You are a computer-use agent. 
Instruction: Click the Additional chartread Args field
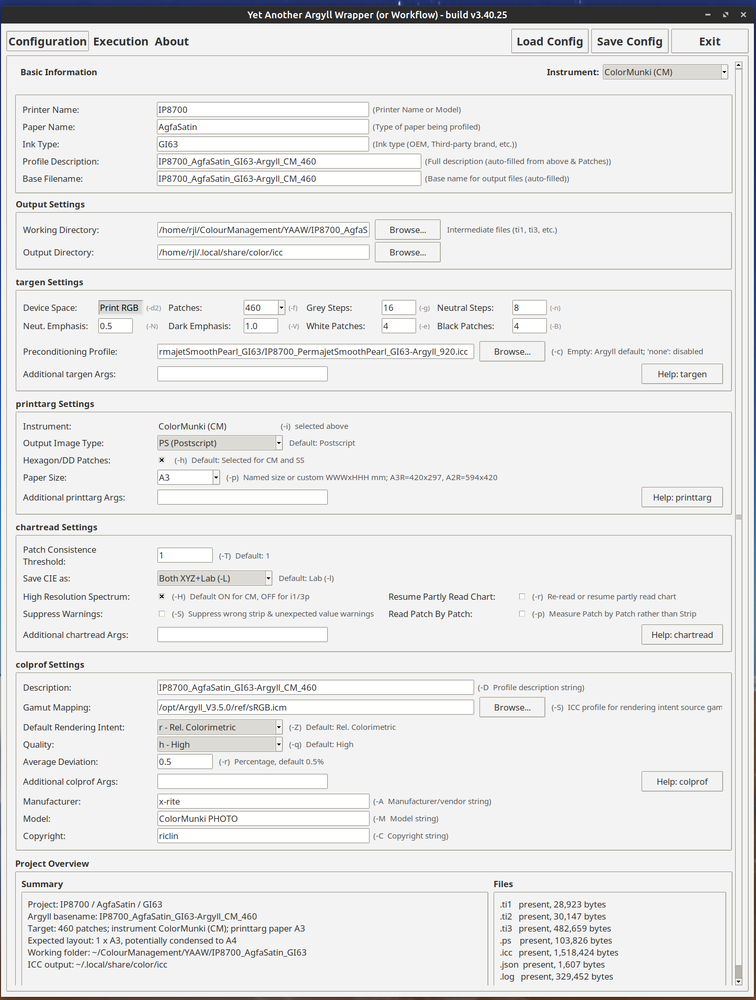(x=242, y=634)
